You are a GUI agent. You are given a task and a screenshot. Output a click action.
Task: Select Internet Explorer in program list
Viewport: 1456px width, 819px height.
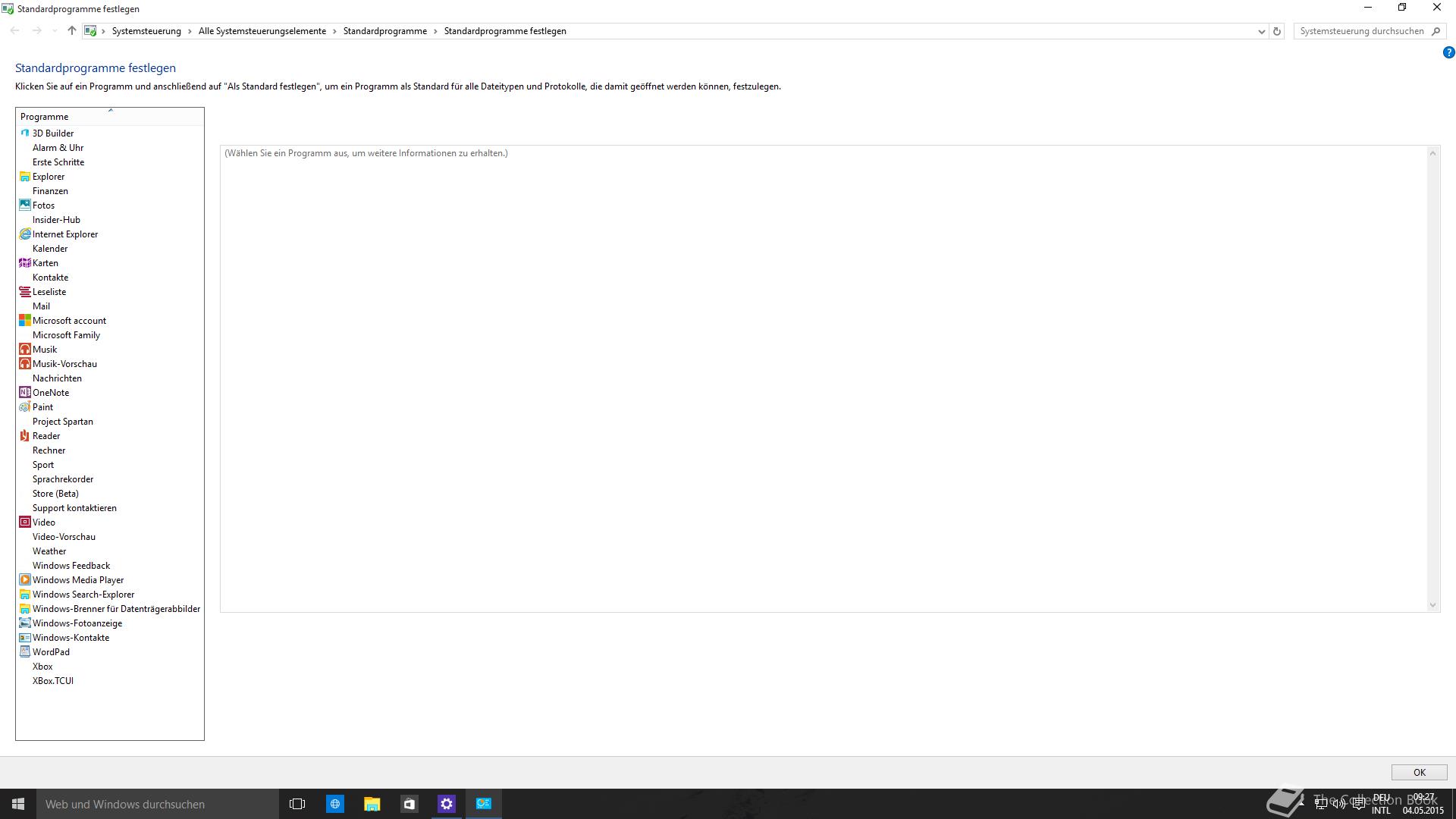click(x=64, y=234)
